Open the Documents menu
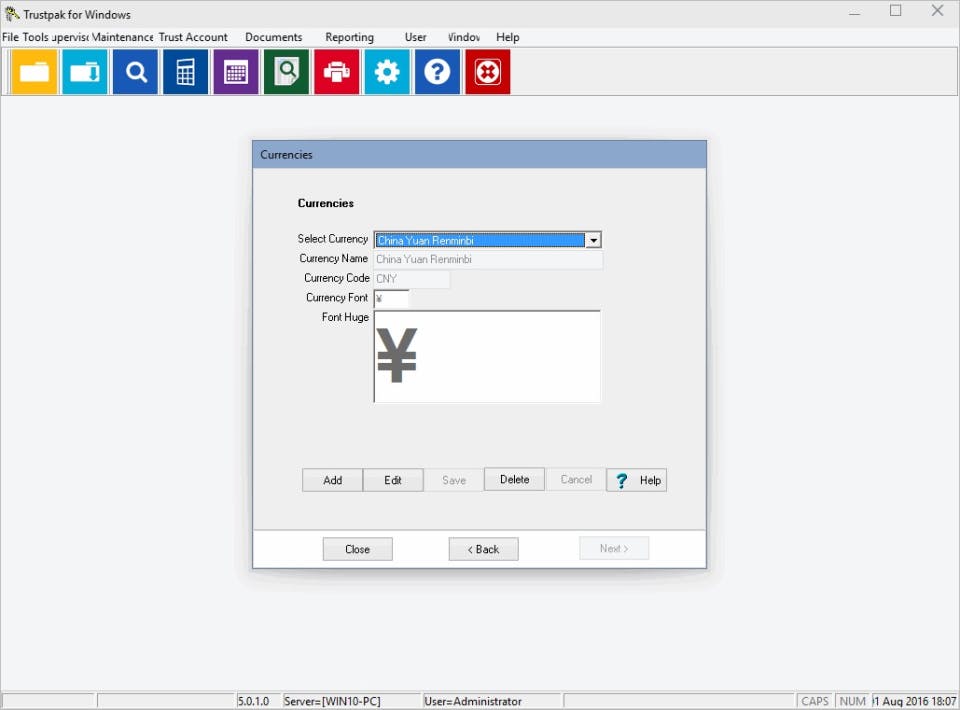Viewport: 960px width, 710px height. [274, 37]
